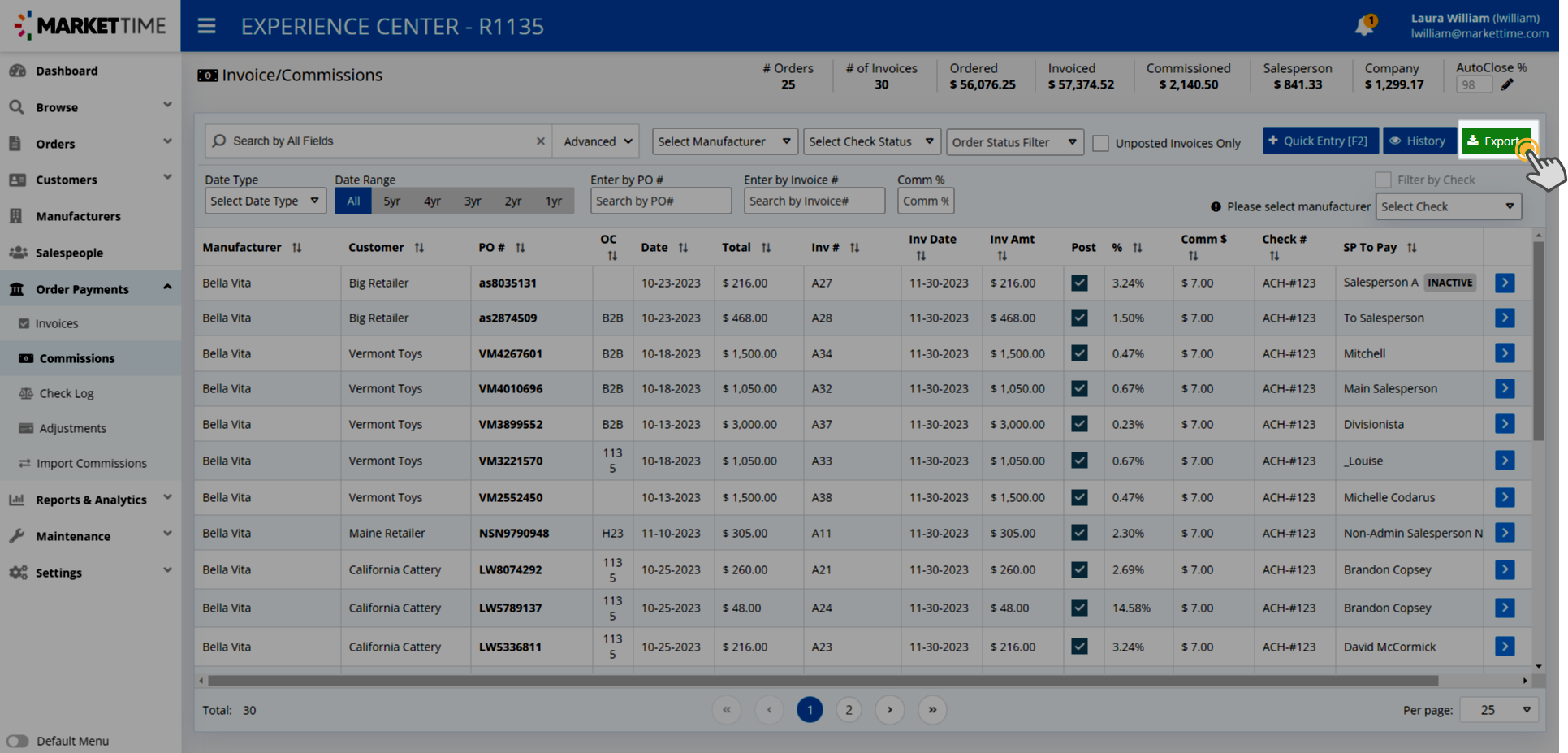The width and height of the screenshot is (1568, 753).
Task: Open Select Date Type dropdown
Action: 266,201
